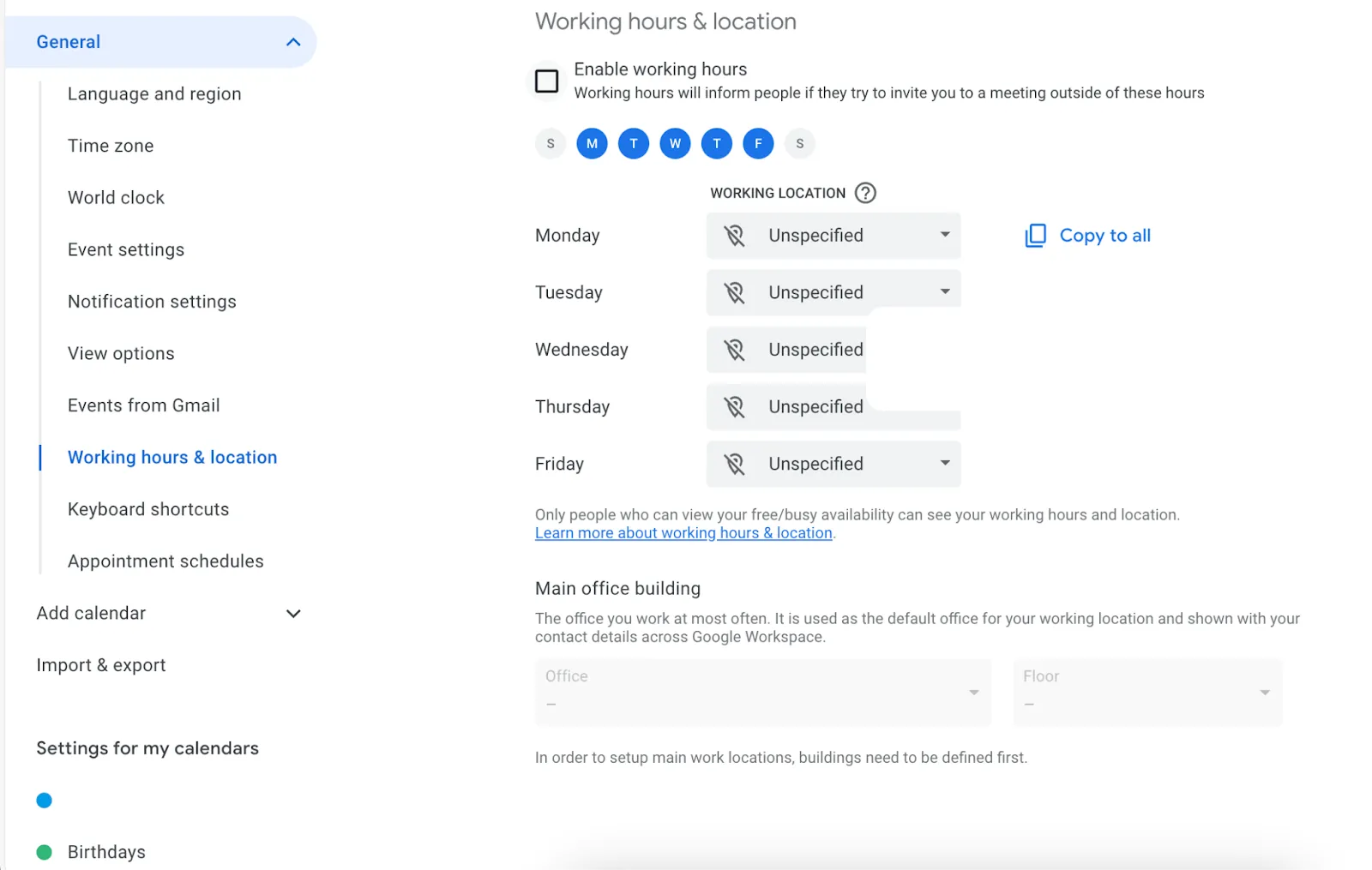Go to Appointment schedules settings

pyautogui.click(x=165, y=561)
